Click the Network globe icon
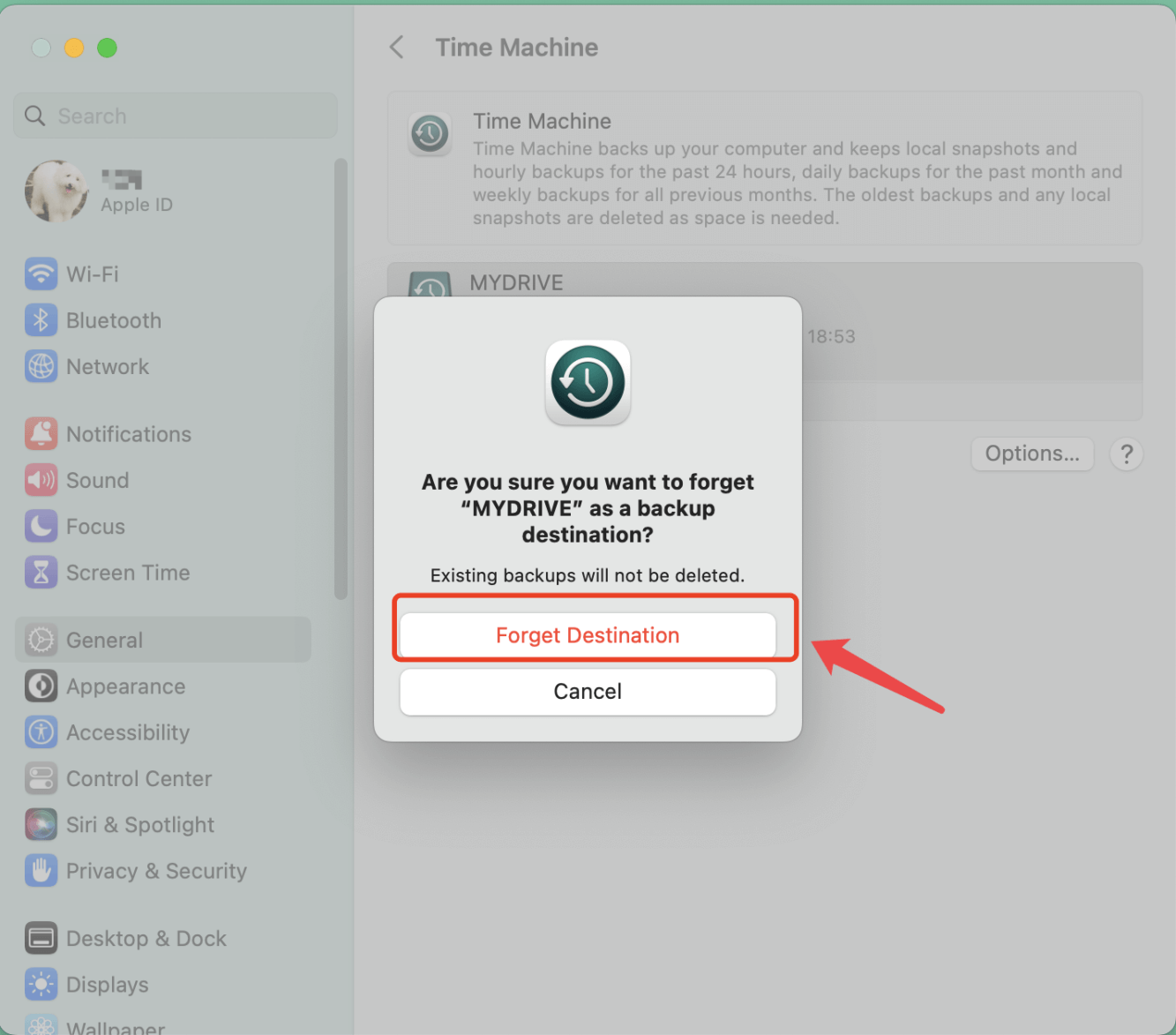 pyautogui.click(x=41, y=366)
